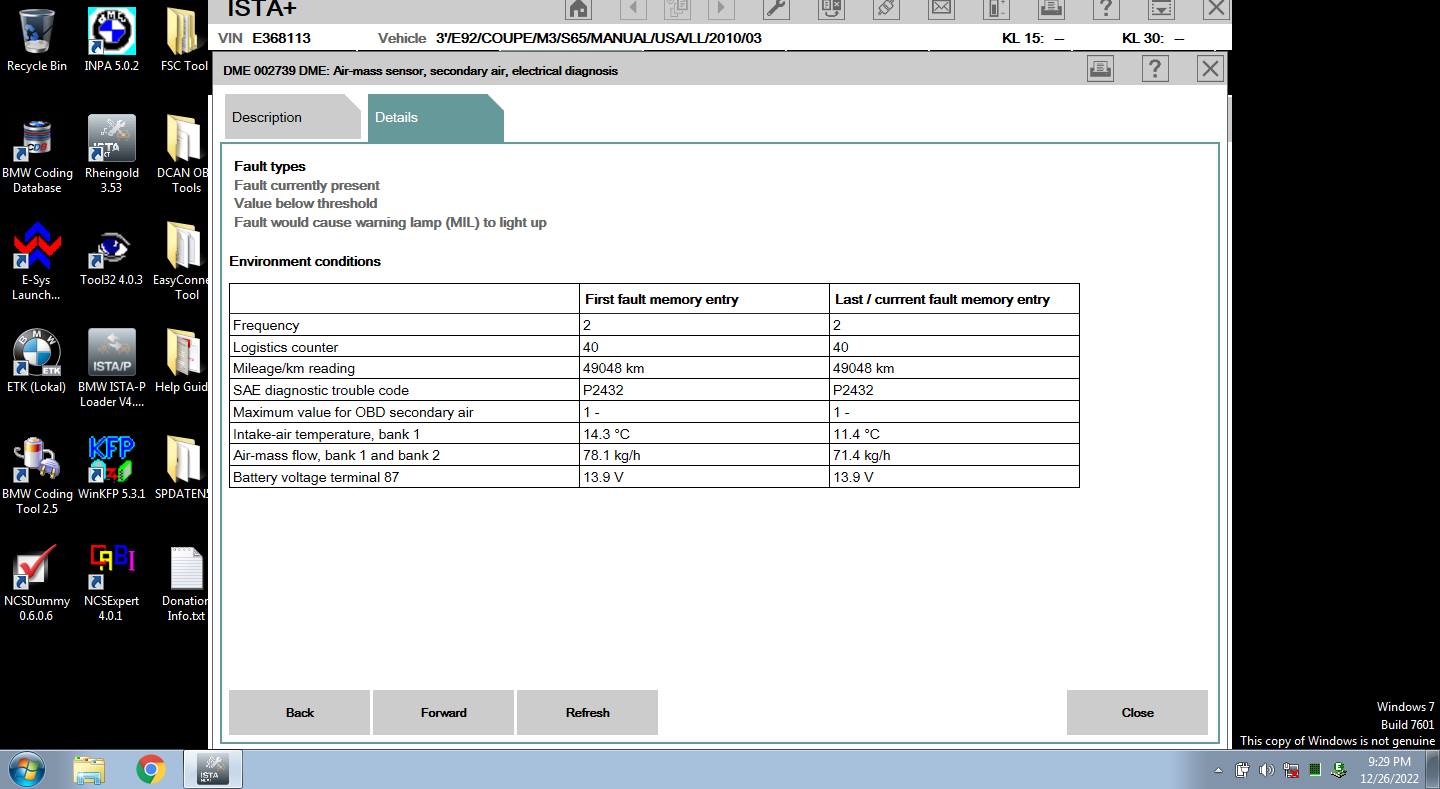Image resolution: width=1440 pixels, height=789 pixels.
Task: Click the vehicle description 3'/E92/COUPE/M3 text
Action: pos(598,38)
